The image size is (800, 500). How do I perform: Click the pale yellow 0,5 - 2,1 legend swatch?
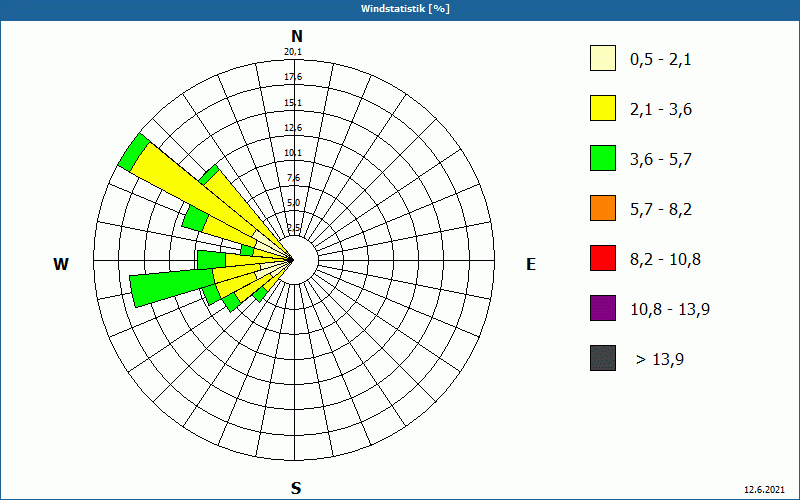[603, 58]
